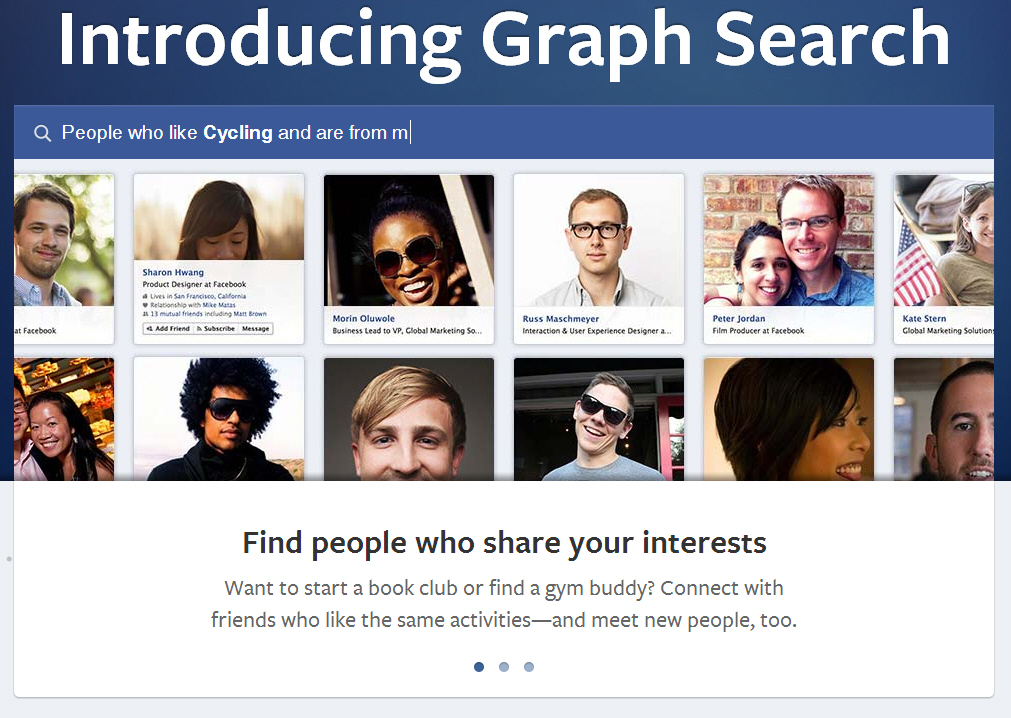The image size is (1011, 718).
Task: Click Subscribe on Sharon Hwang's card
Action: (216, 329)
